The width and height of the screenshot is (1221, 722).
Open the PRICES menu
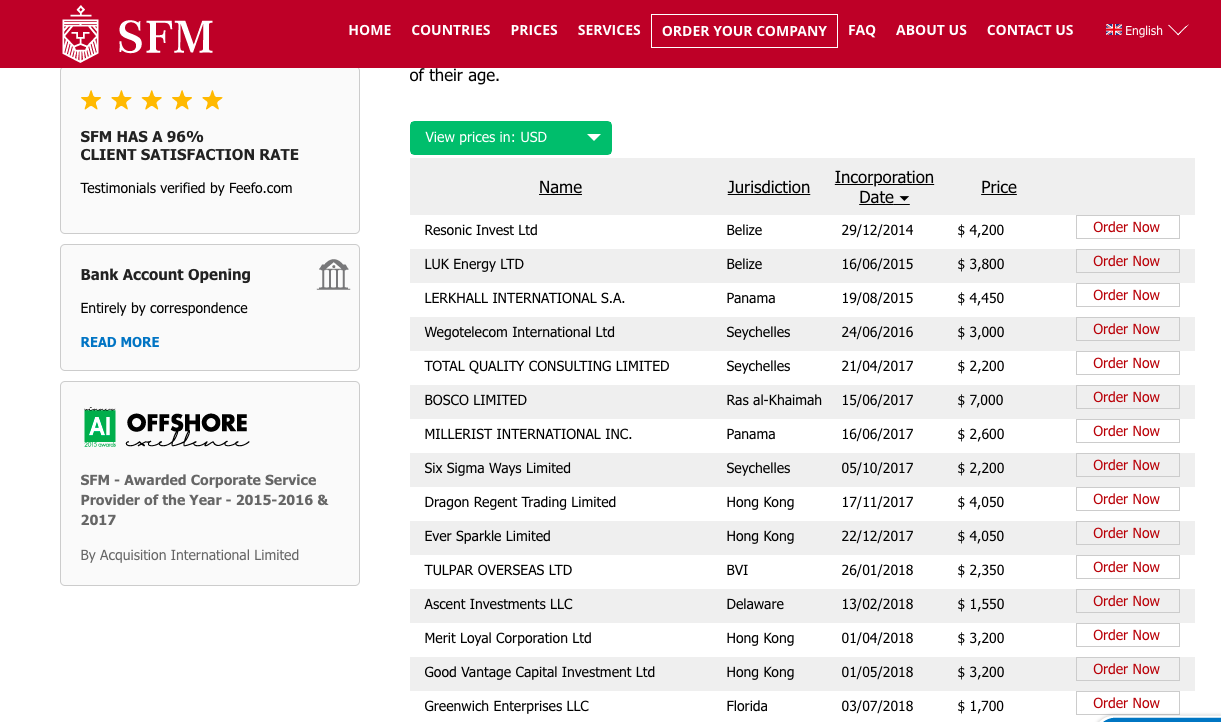click(534, 30)
